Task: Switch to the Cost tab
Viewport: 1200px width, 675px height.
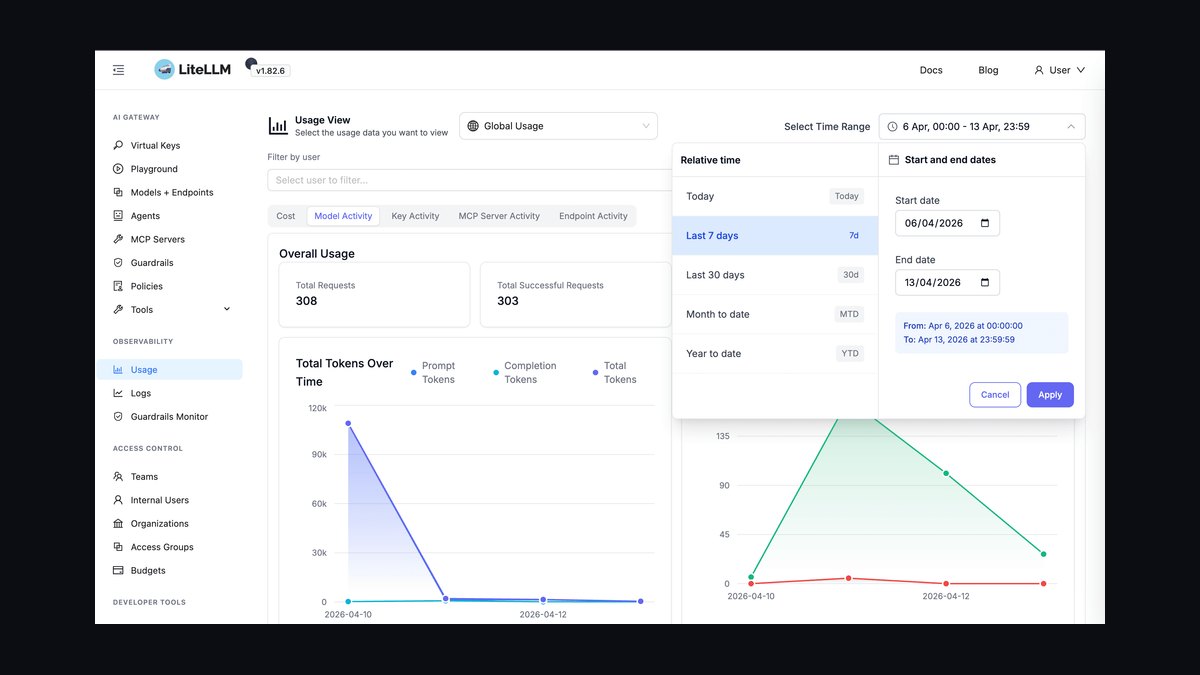Action: [286, 216]
